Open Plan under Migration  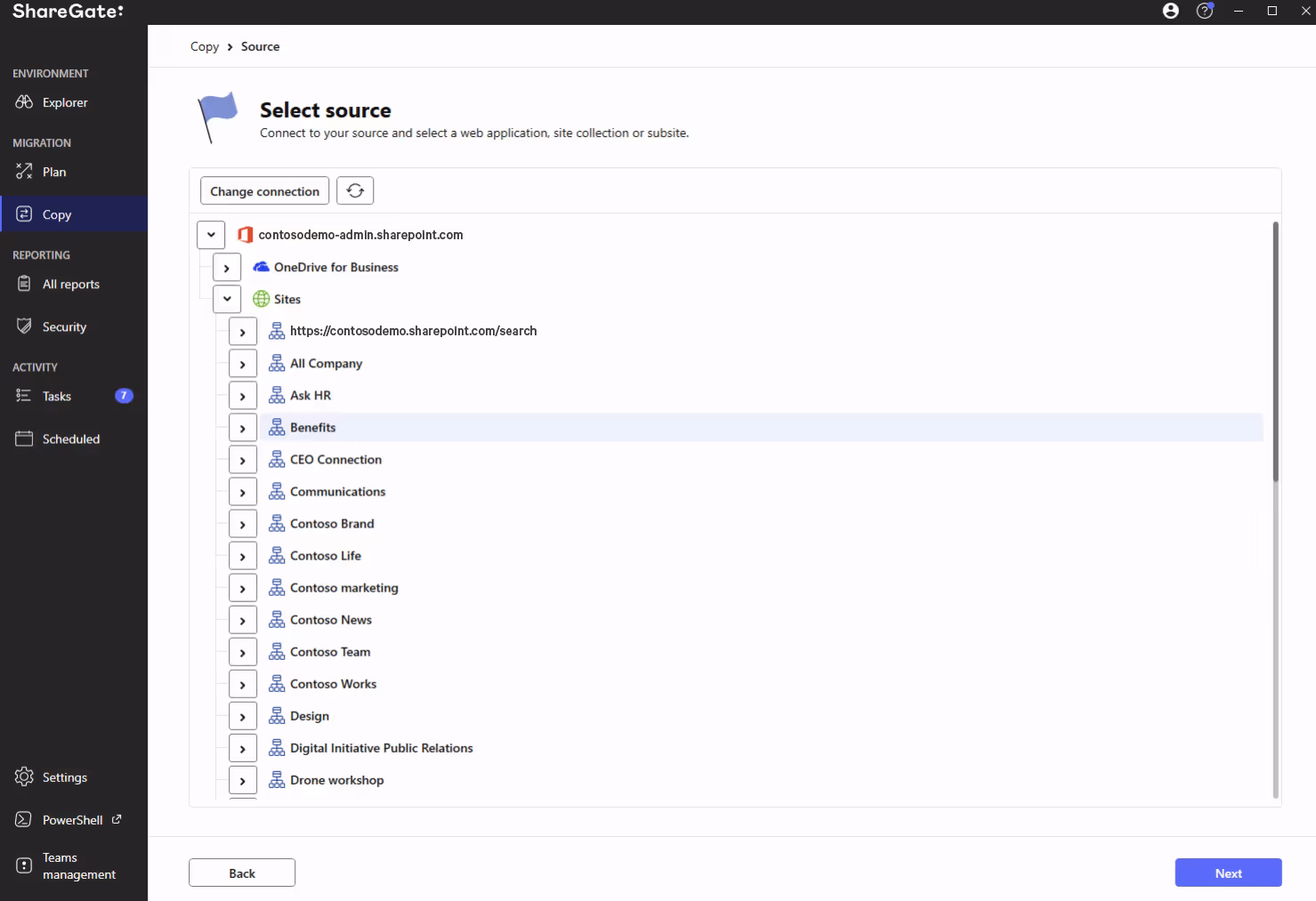pyautogui.click(x=74, y=172)
